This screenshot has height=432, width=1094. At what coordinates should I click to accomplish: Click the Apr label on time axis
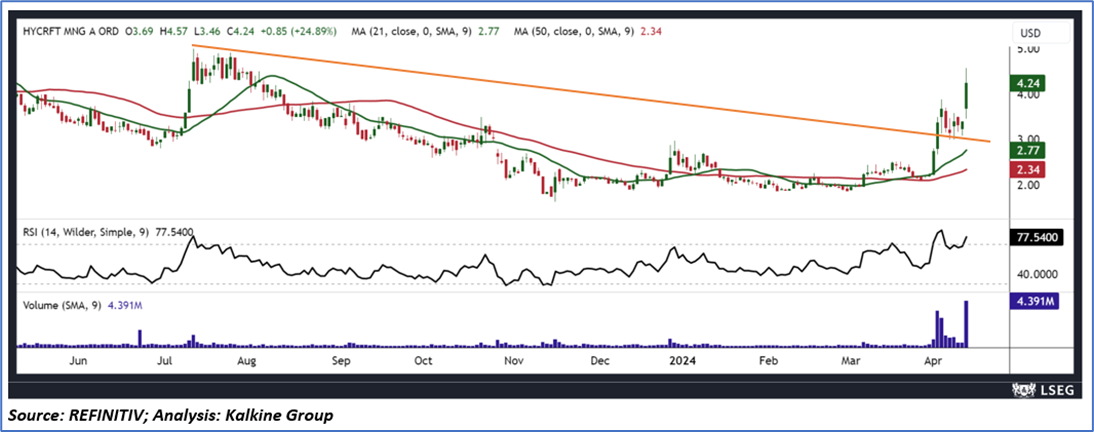[x=931, y=361]
